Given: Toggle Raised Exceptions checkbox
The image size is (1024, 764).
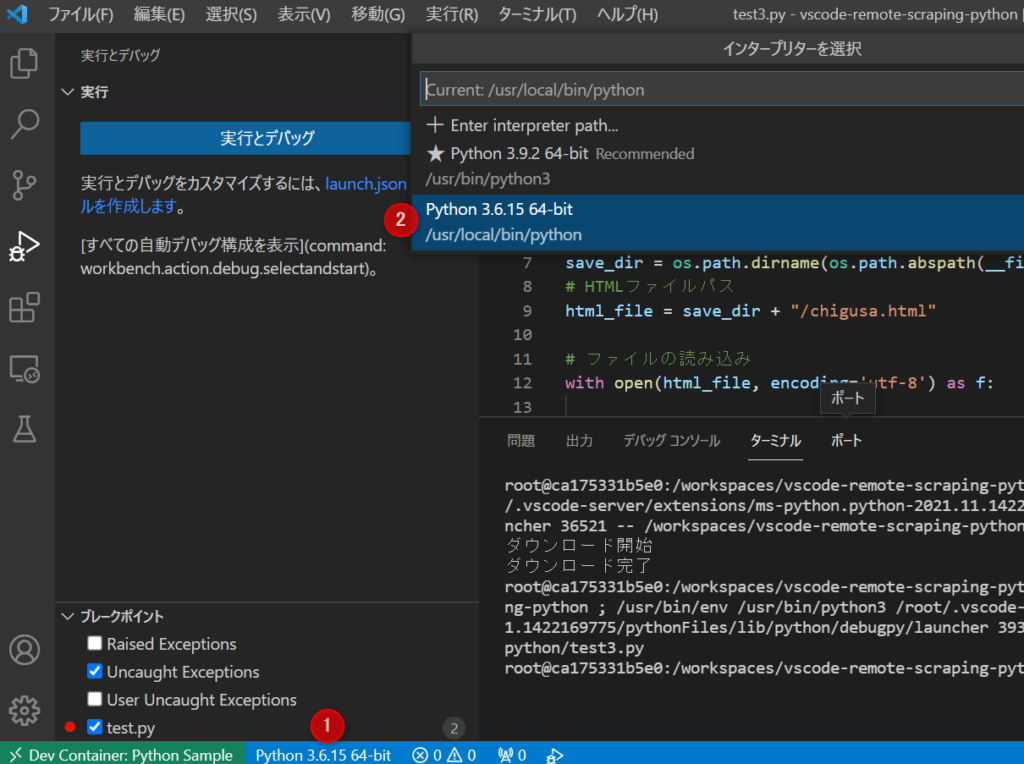Looking at the screenshot, I should coord(95,643).
